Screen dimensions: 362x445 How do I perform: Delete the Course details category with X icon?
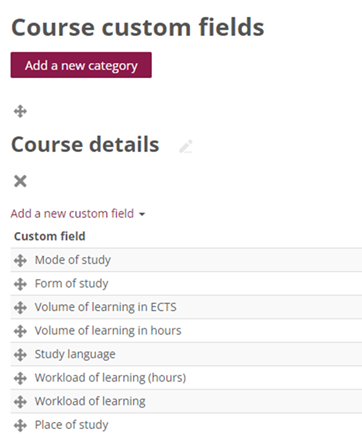(20, 181)
